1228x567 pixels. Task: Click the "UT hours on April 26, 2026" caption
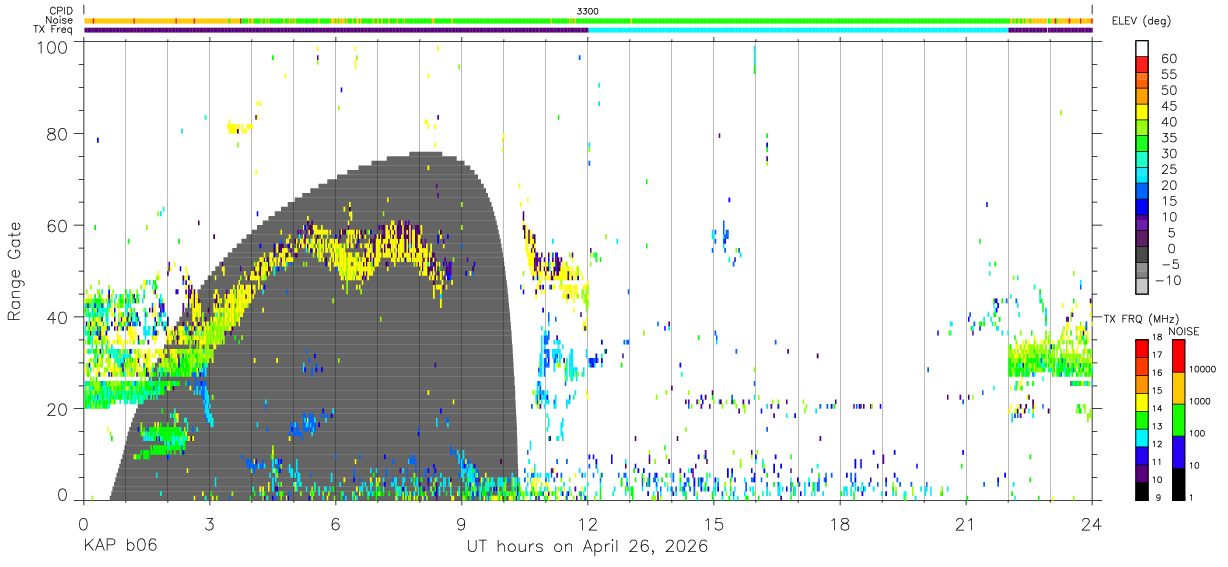click(587, 547)
